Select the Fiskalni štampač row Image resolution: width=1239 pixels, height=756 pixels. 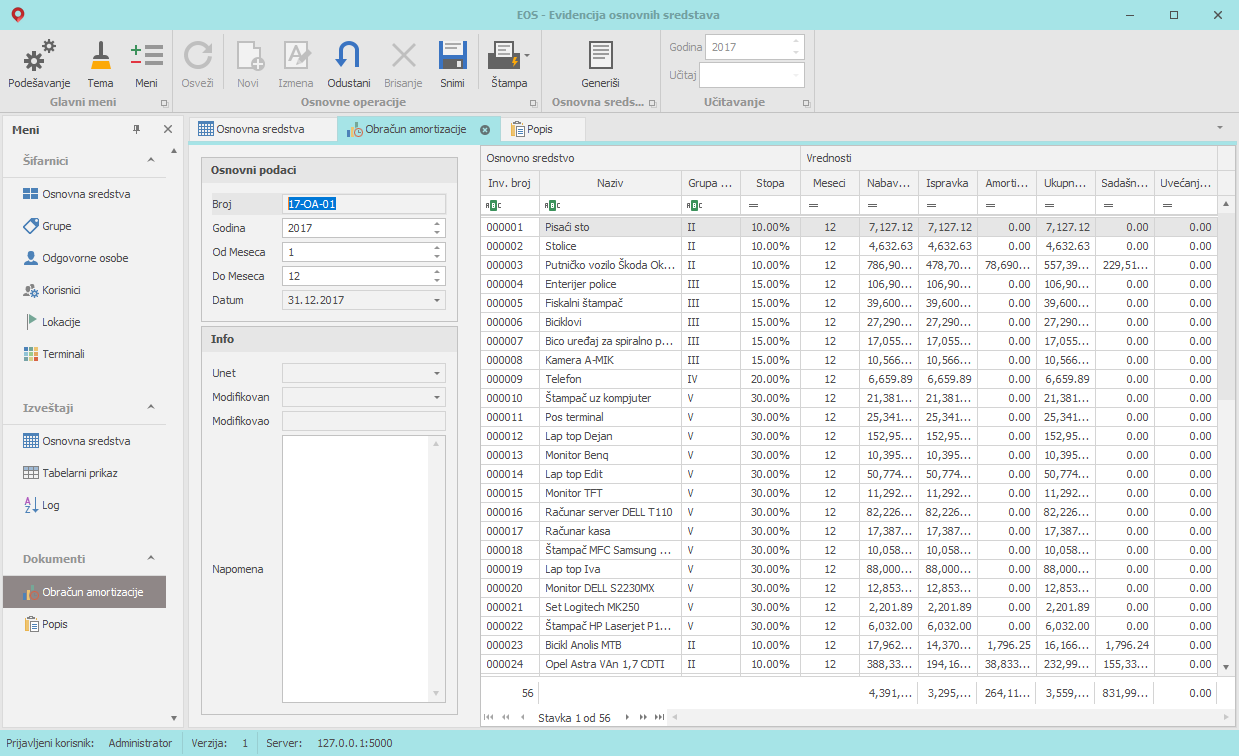(848, 303)
